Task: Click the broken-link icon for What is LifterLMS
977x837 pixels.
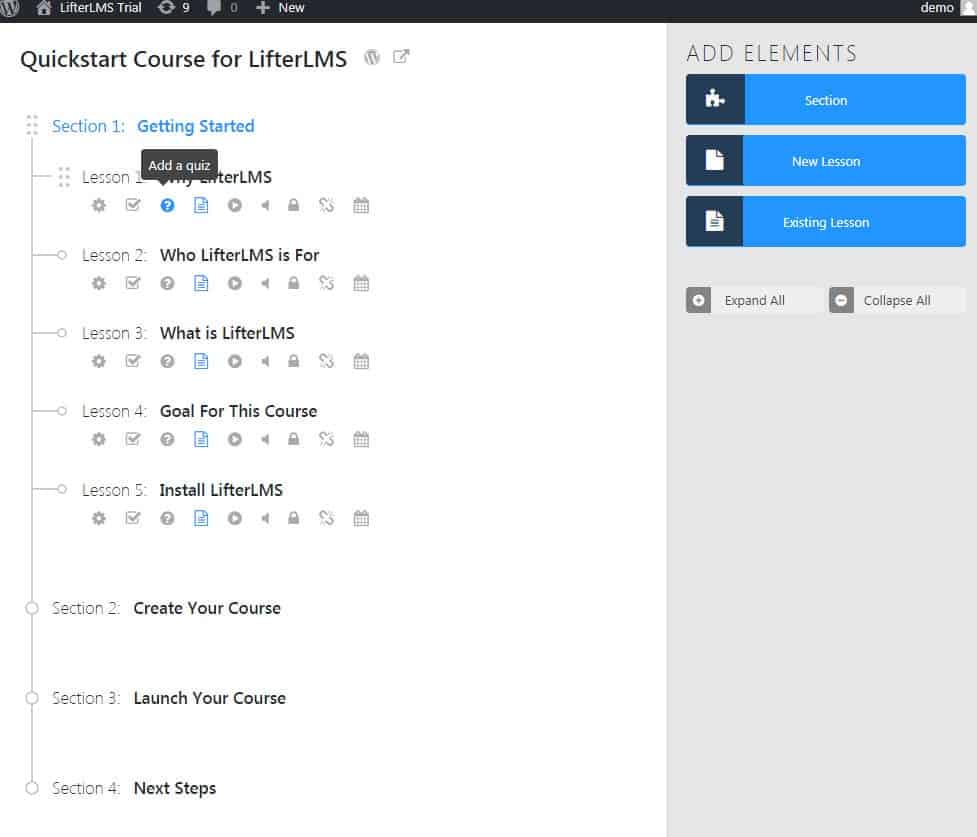Action: (x=326, y=361)
